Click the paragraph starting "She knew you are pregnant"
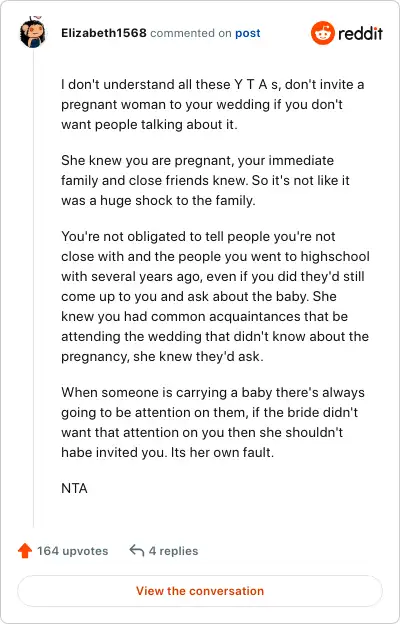400x624 pixels. click(x=205, y=181)
